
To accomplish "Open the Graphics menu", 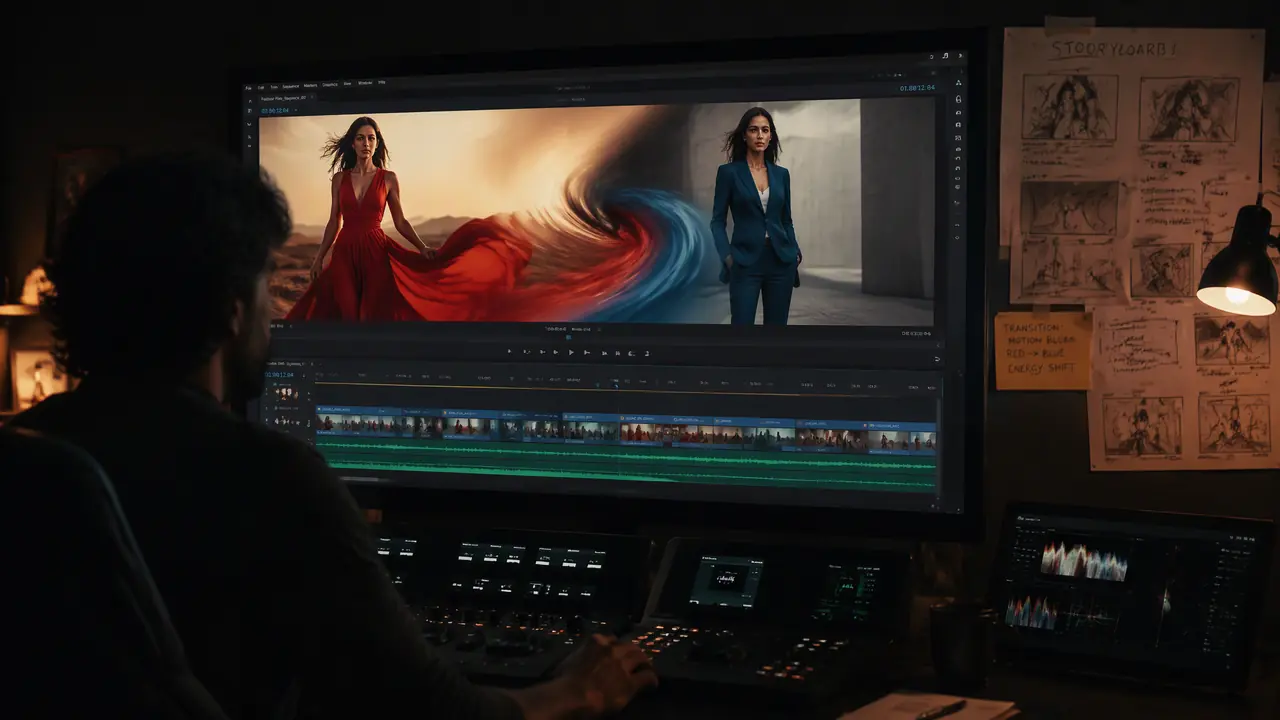I will 330,84.
